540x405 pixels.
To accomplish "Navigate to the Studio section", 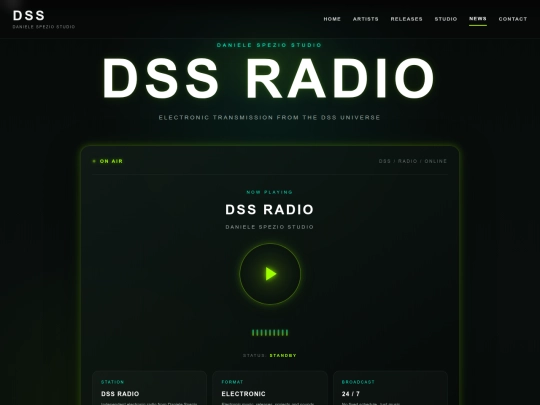I will pyautogui.click(x=446, y=19).
